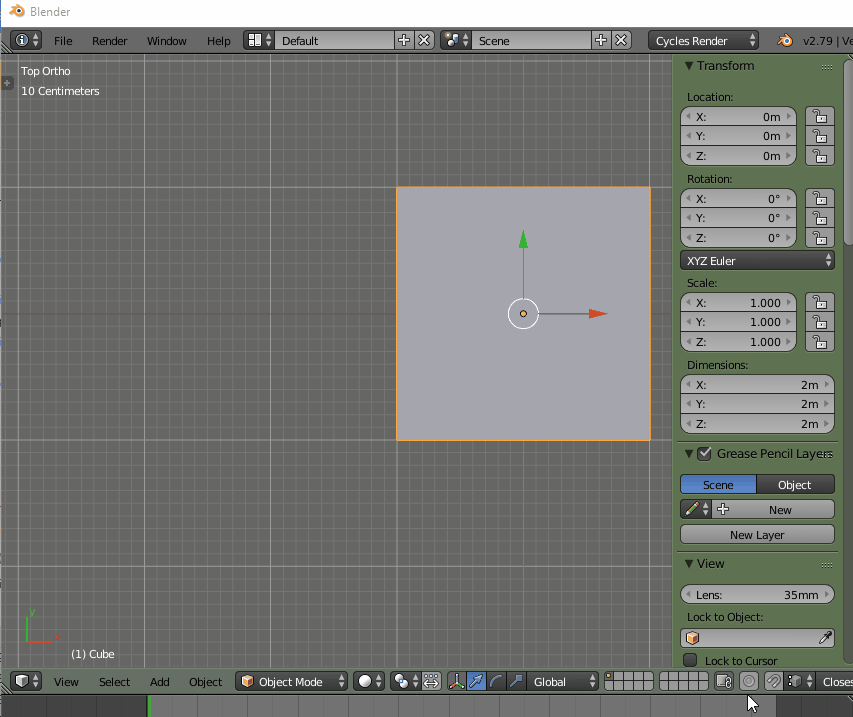Open the Render menu
This screenshot has height=717, width=853.
click(109, 41)
